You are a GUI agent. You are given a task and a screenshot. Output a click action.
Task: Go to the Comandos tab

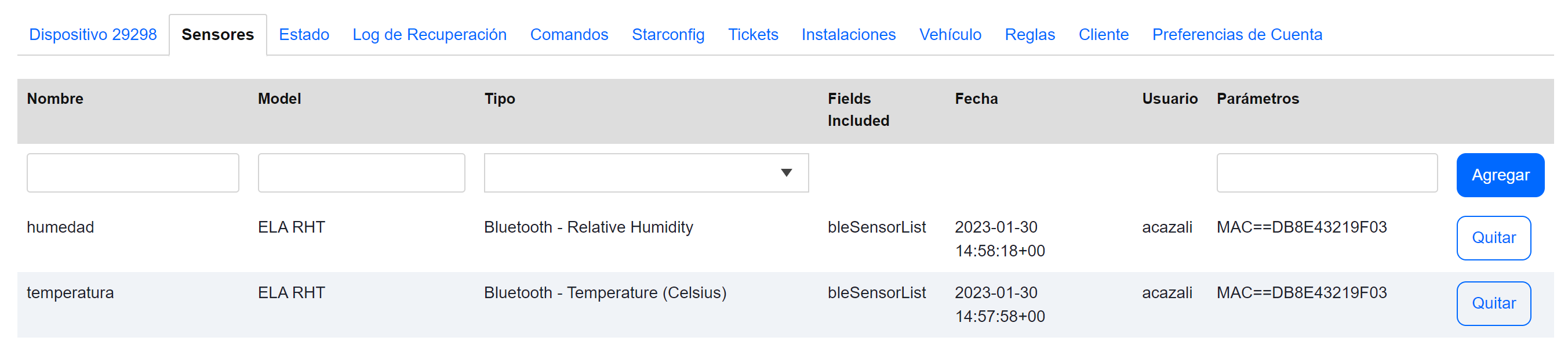(569, 35)
